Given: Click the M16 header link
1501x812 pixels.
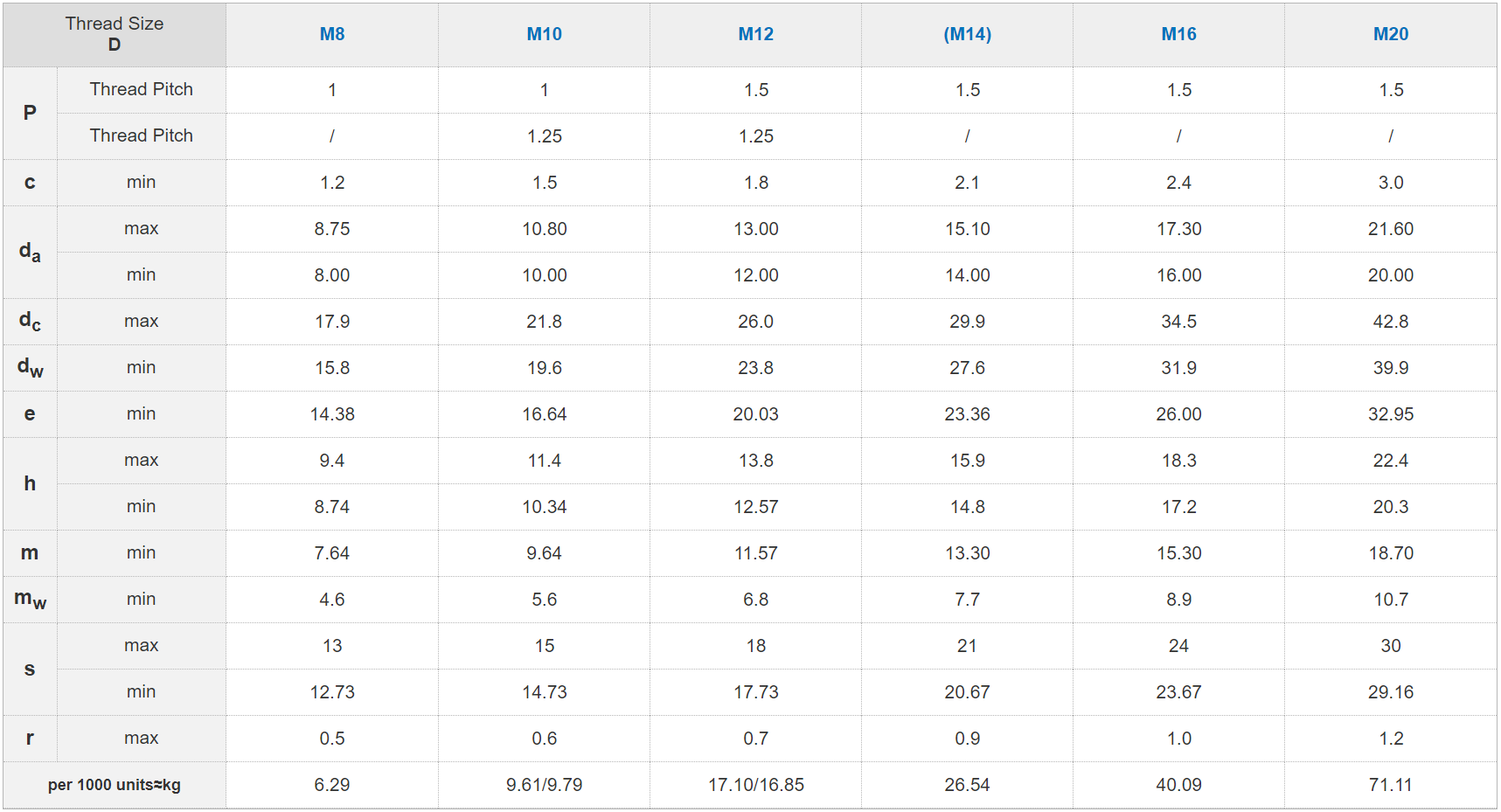Looking at the screenshot, I should (x=1178, y=34).
